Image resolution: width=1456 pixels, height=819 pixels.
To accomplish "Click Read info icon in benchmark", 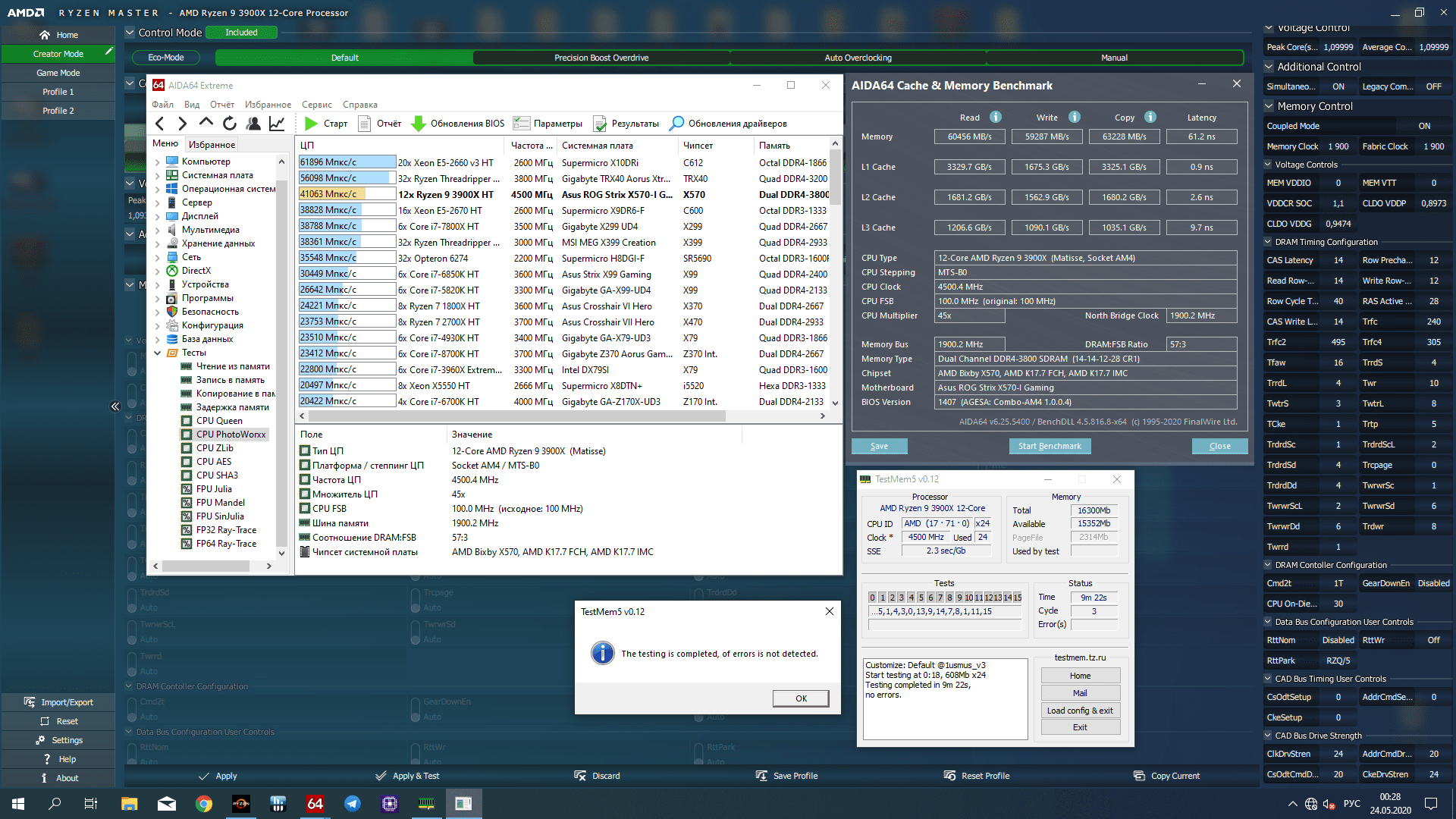I will 996,117.
